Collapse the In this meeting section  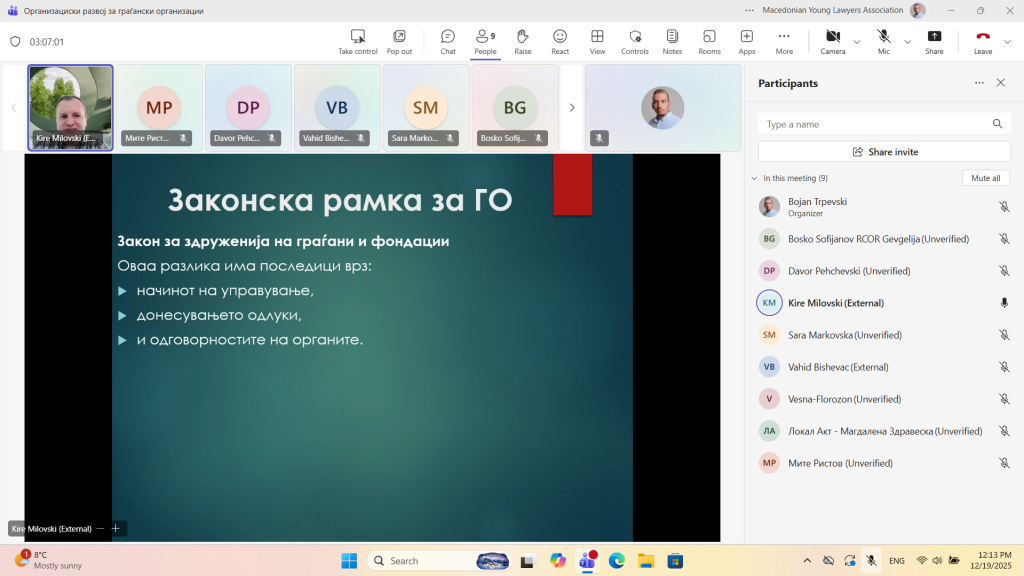click(x=753, y=178)
